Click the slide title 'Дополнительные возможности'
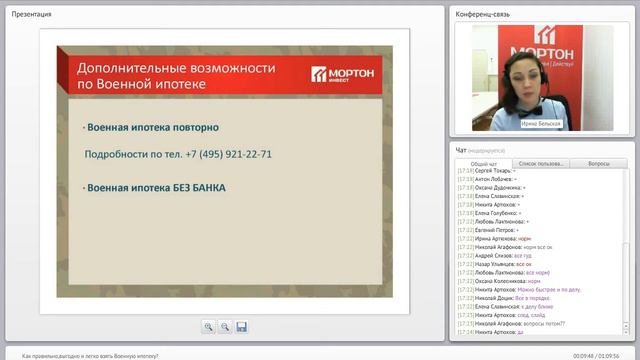 [176, 68]
